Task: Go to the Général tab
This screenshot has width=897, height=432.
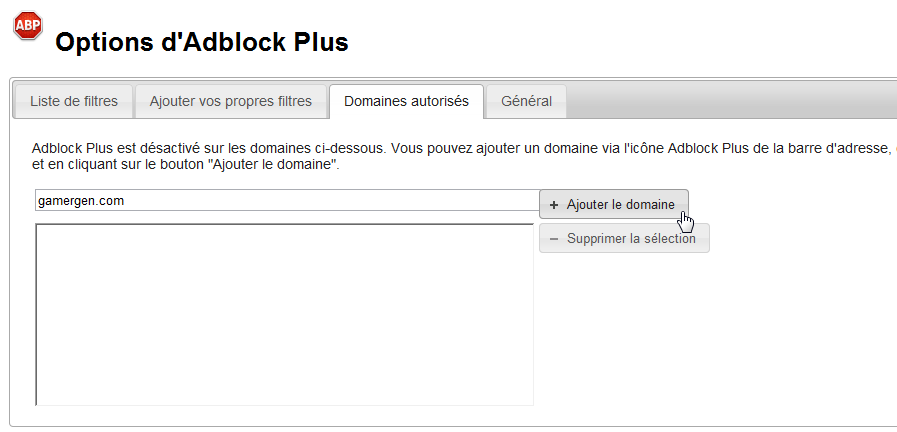Action: pyautogui.click(x=526, y=101)
